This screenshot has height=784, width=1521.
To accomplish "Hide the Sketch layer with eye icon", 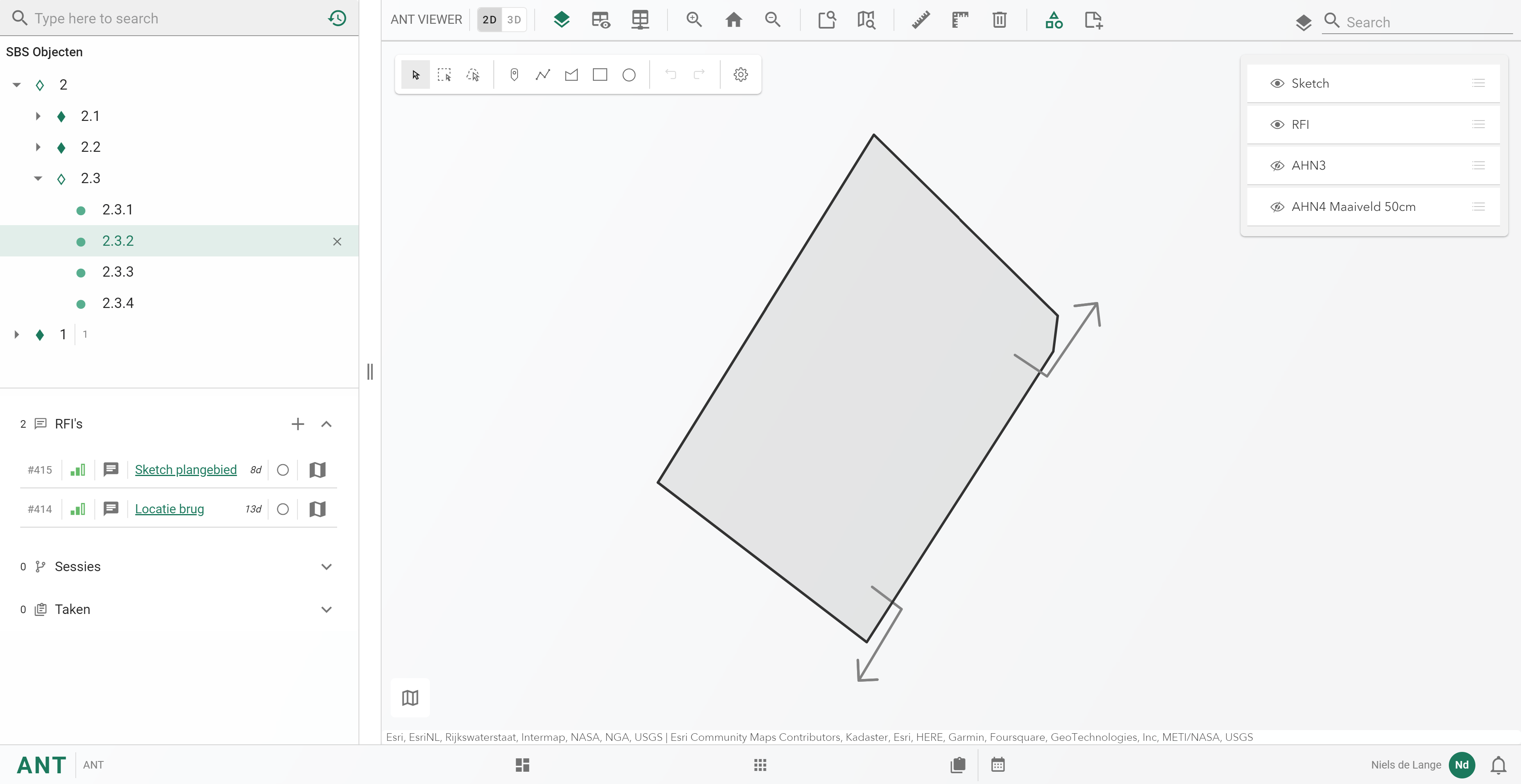I will (x=1277, y=83).
